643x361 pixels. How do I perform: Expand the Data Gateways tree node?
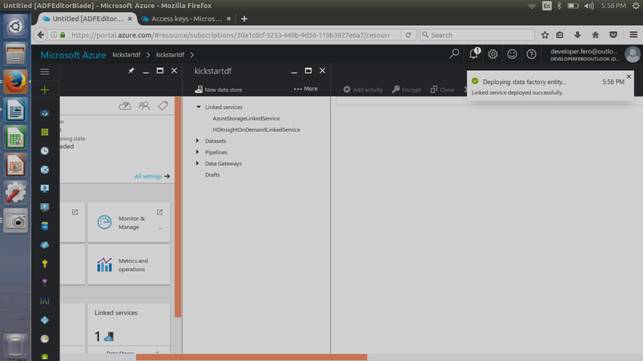click(x=198, y=163)
